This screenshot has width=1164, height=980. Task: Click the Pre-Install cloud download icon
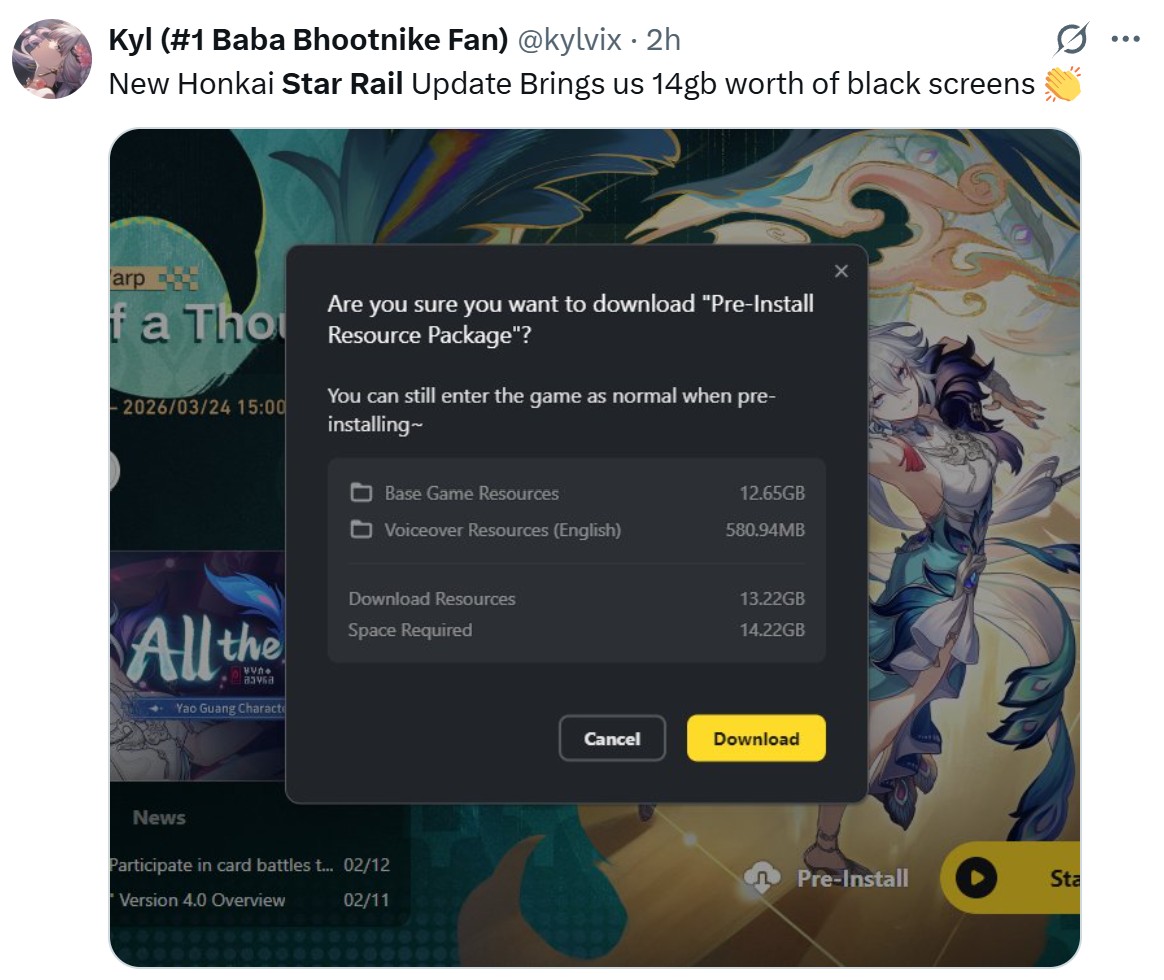click(762, 878)
